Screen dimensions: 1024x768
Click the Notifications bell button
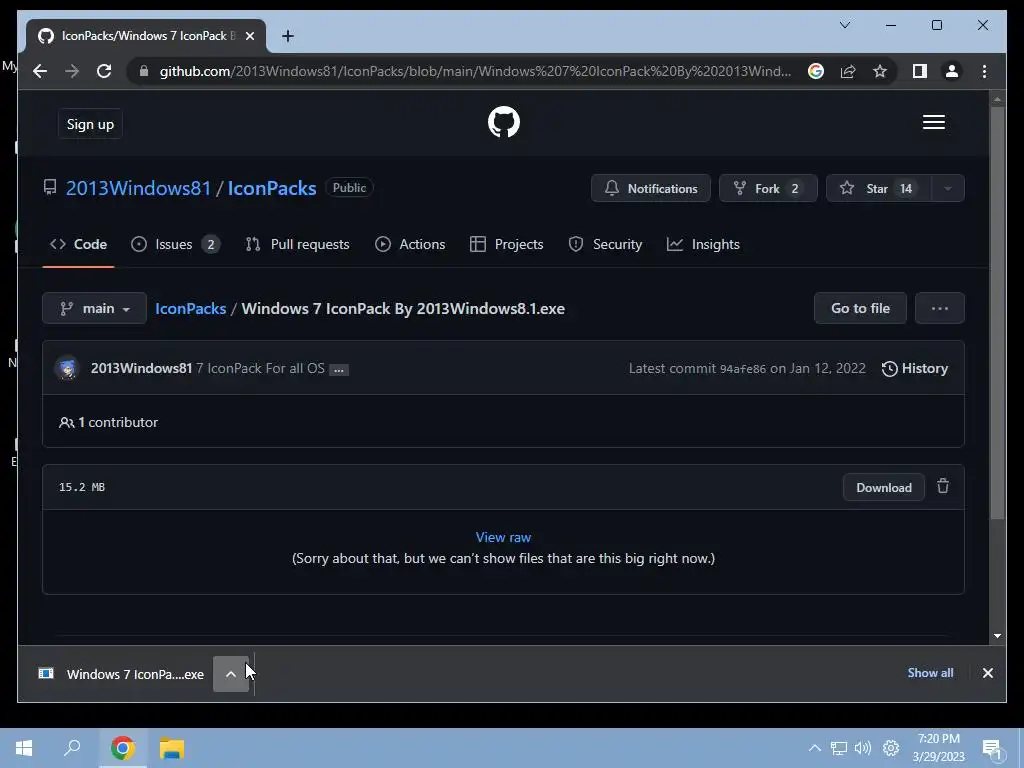[650, 188]
